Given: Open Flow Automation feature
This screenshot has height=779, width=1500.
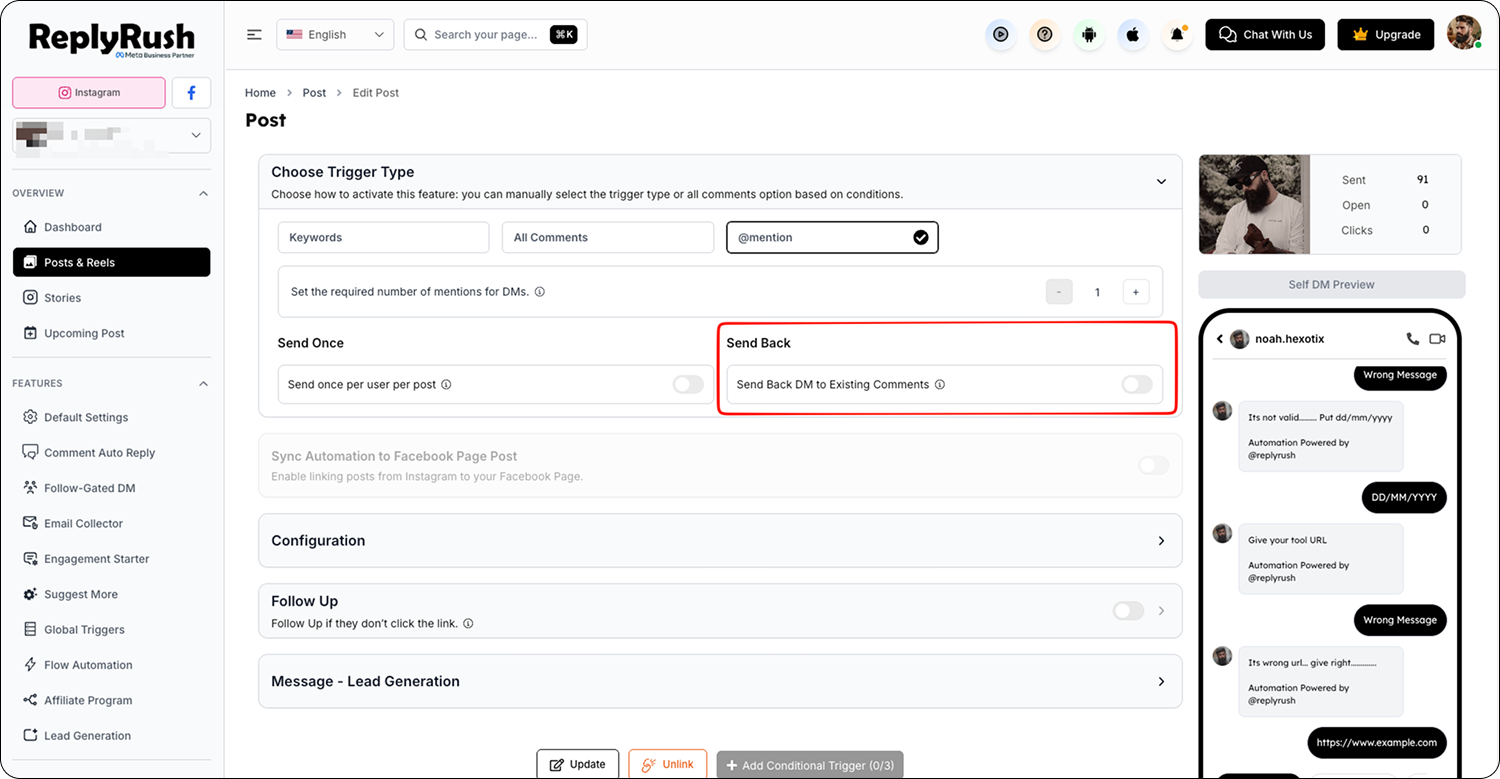Looking at the screenshot, I should 112,665.
